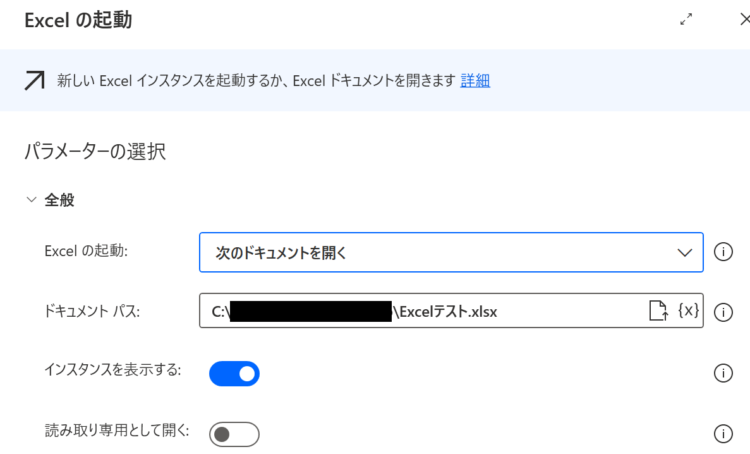
Task: Click the ドキュメント パス text field
Action: pyautogui.click(x=451, y=310)
